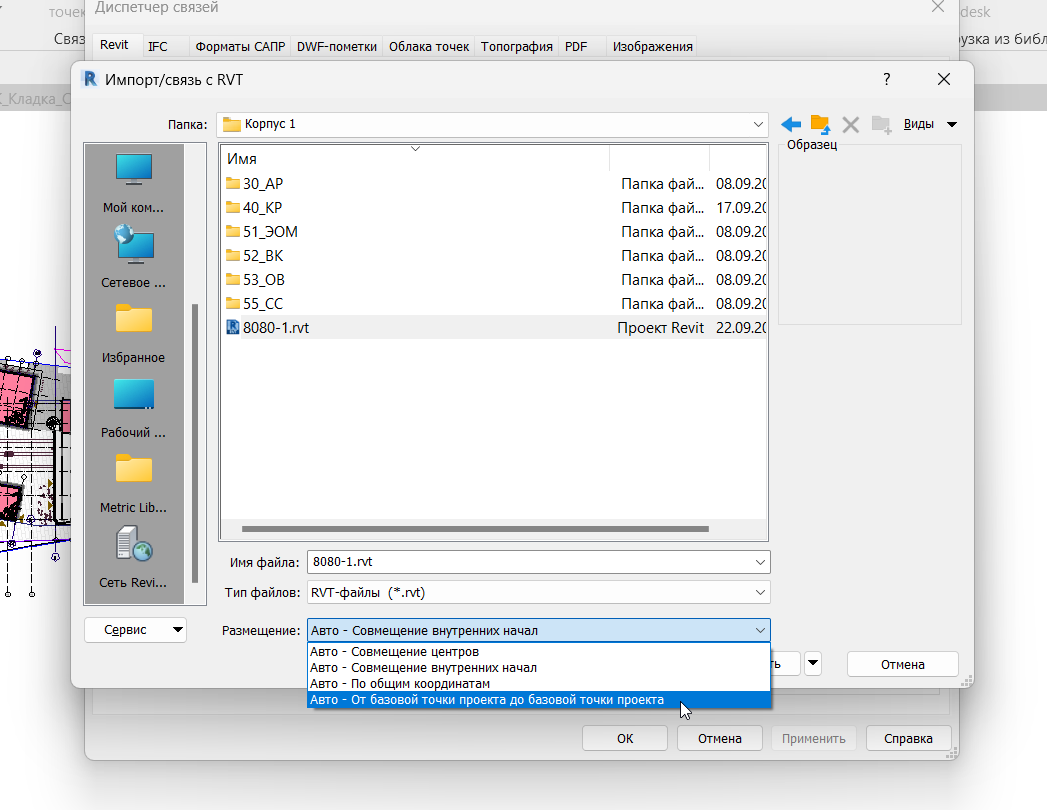This screenshot has width=1047, height=810.
Task: Close the Импорт/связь с RVT dialog
Action: click(944, 79)
